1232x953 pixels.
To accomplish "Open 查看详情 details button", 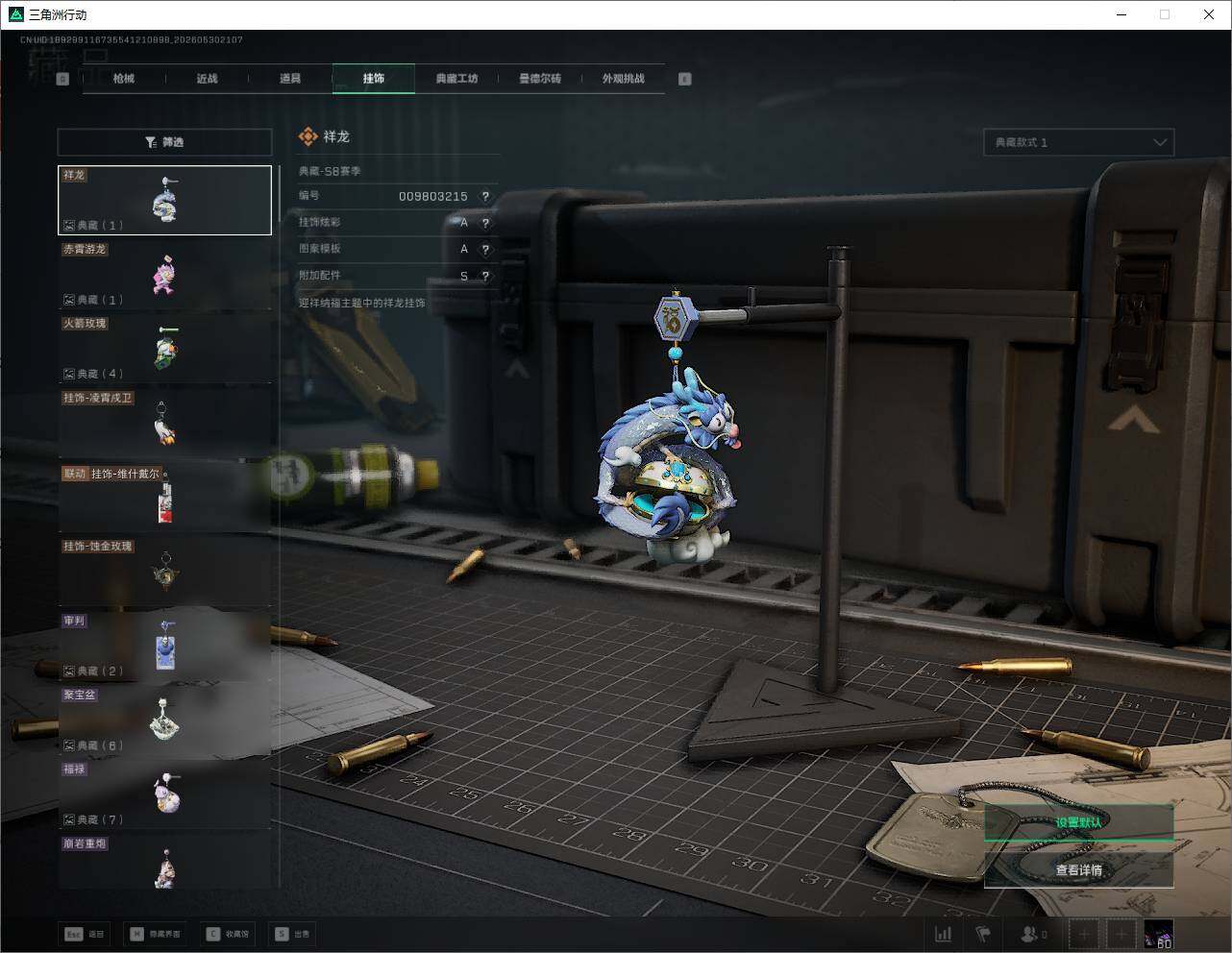I will 1078,870.
